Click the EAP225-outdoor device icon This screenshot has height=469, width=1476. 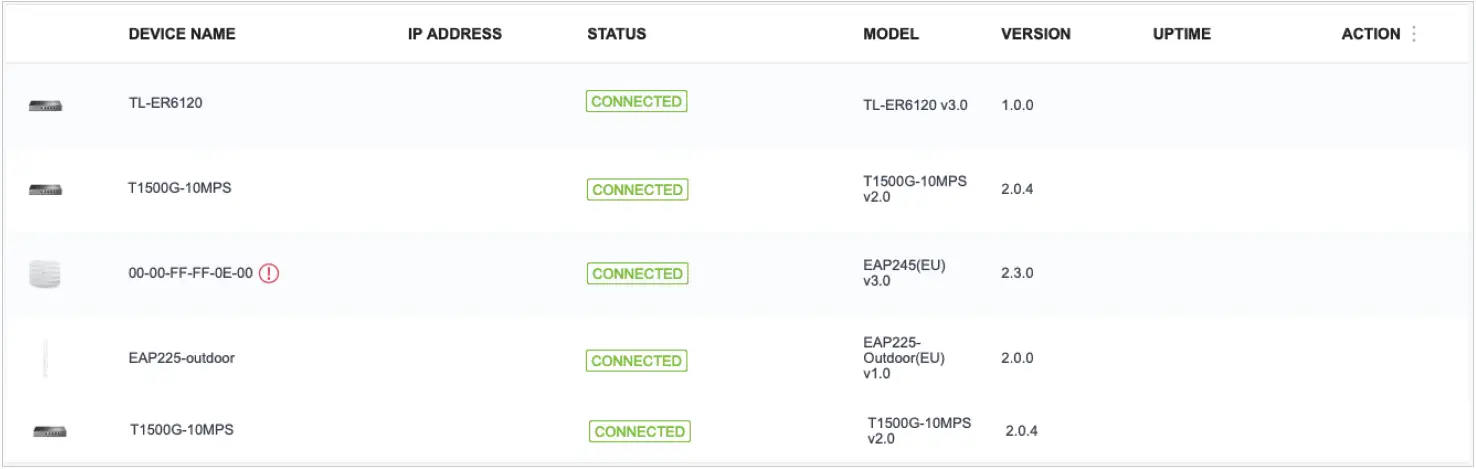45,358
